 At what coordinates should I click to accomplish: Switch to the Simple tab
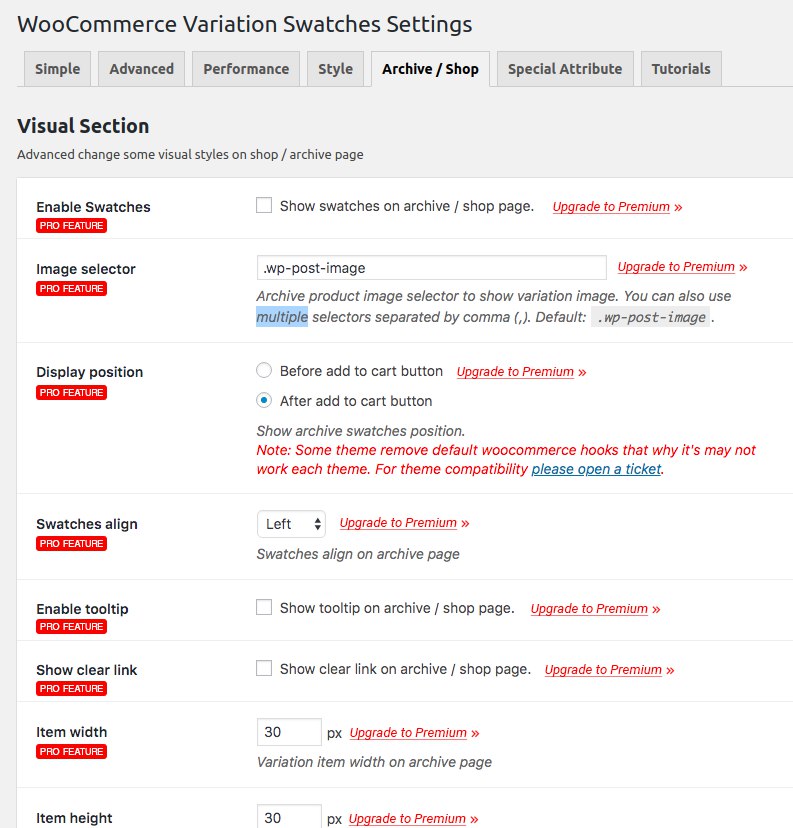(x=57, y=69)
